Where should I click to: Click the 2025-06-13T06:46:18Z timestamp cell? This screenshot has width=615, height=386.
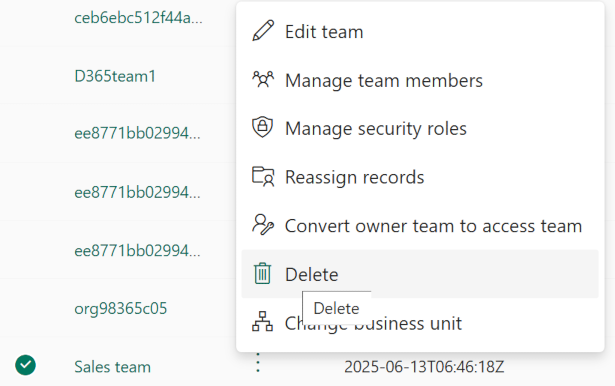(x=424, y=367)
